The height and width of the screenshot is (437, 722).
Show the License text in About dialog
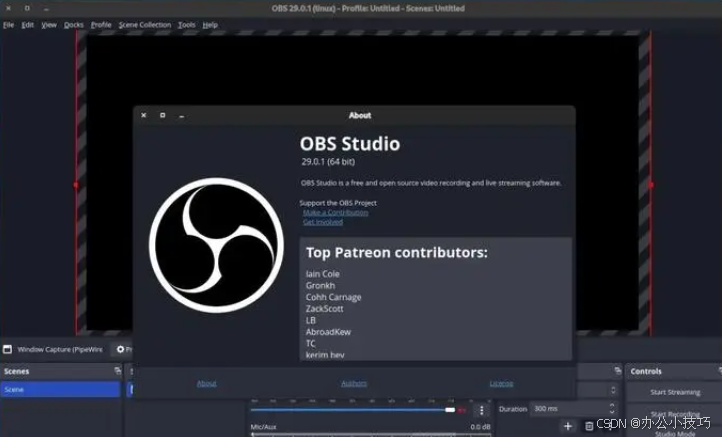[x=501, y=383]
